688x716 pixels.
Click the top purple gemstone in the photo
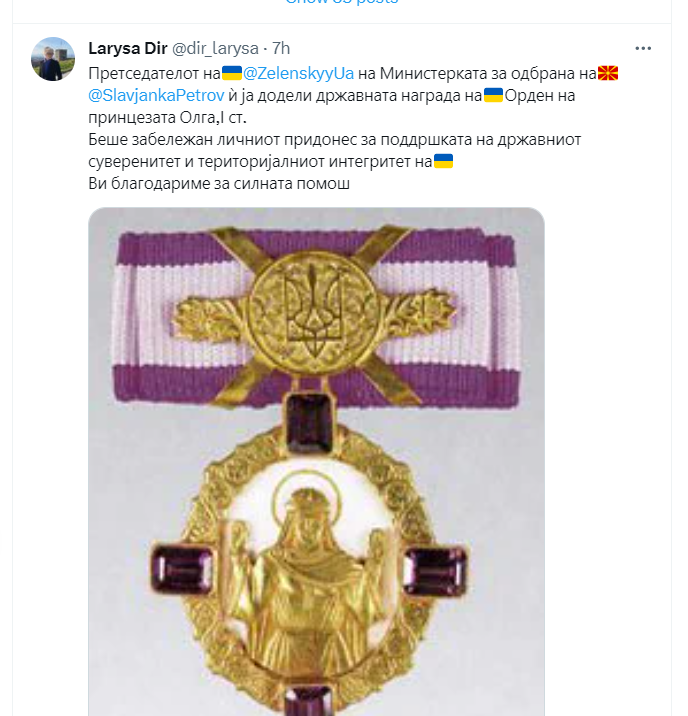coord(309,423)
